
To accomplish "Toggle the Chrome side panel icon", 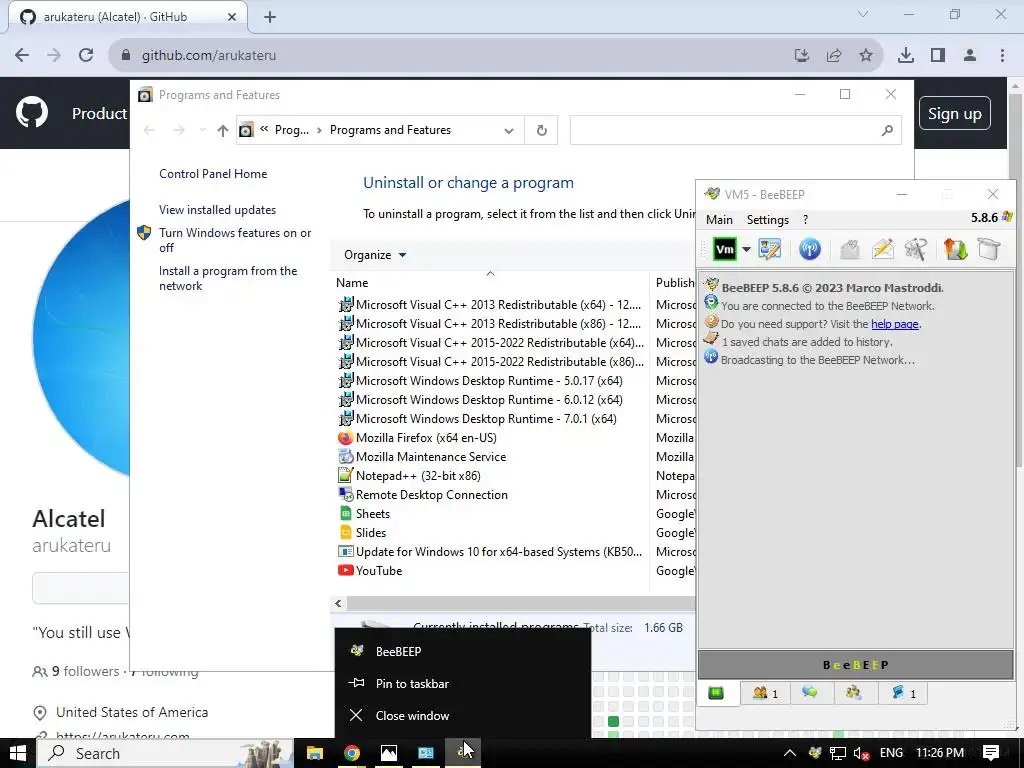I will [x=938, y=56].
